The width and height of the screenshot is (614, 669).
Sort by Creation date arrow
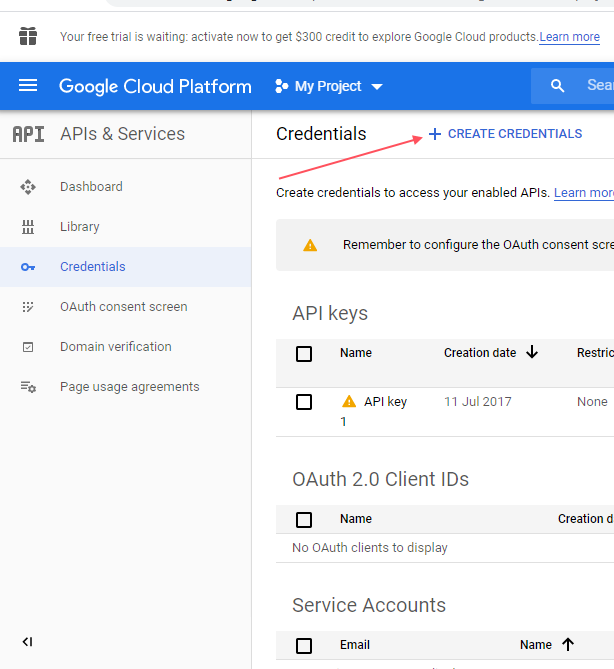click(x=532, y=352)
